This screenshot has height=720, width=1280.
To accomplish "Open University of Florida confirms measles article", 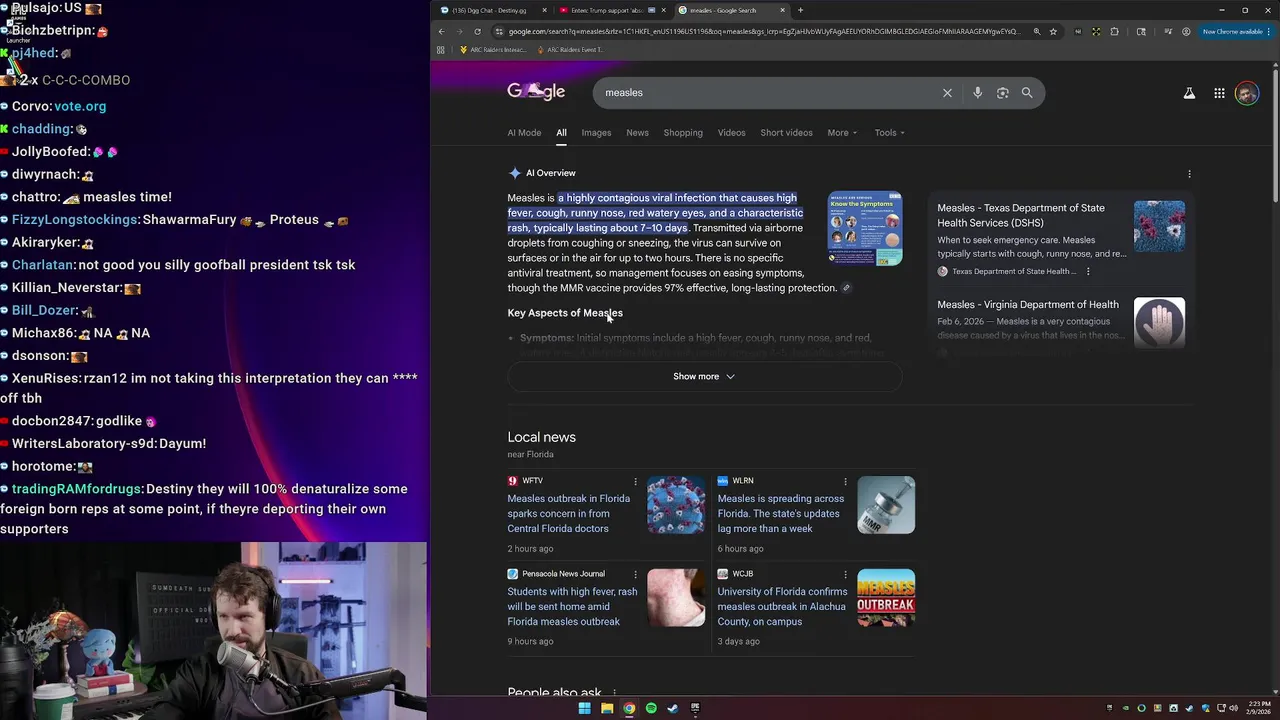I will point(782,607).
